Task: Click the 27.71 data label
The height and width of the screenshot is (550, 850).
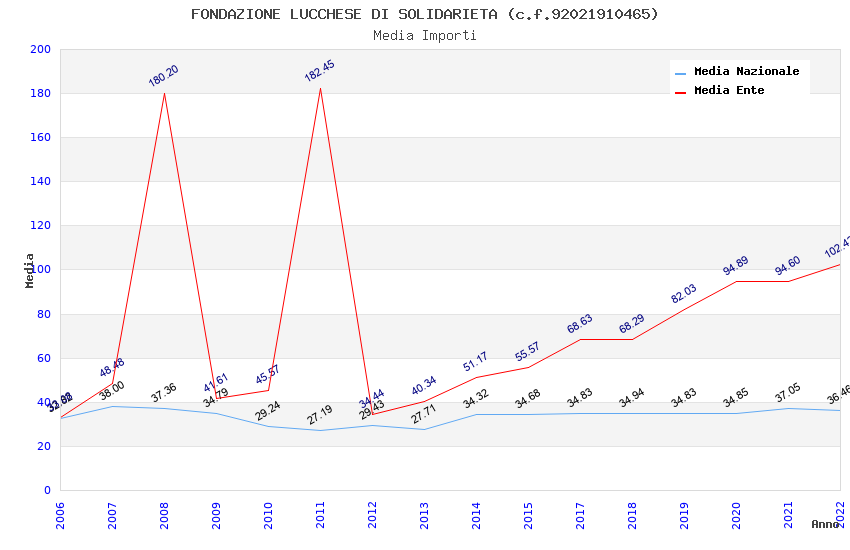Action: [x=424, y=414]
